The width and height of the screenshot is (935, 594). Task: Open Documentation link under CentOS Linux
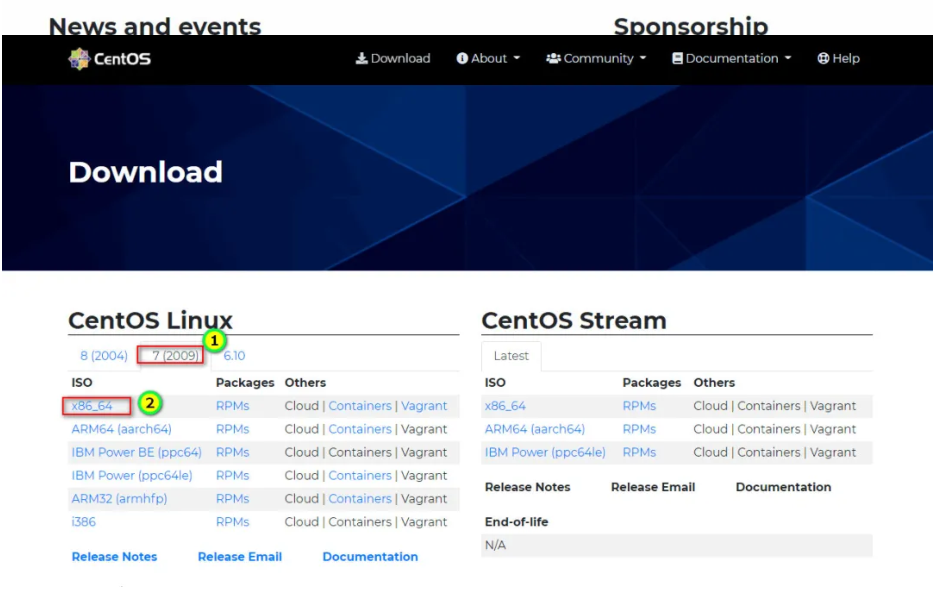[x=370, y=557]
